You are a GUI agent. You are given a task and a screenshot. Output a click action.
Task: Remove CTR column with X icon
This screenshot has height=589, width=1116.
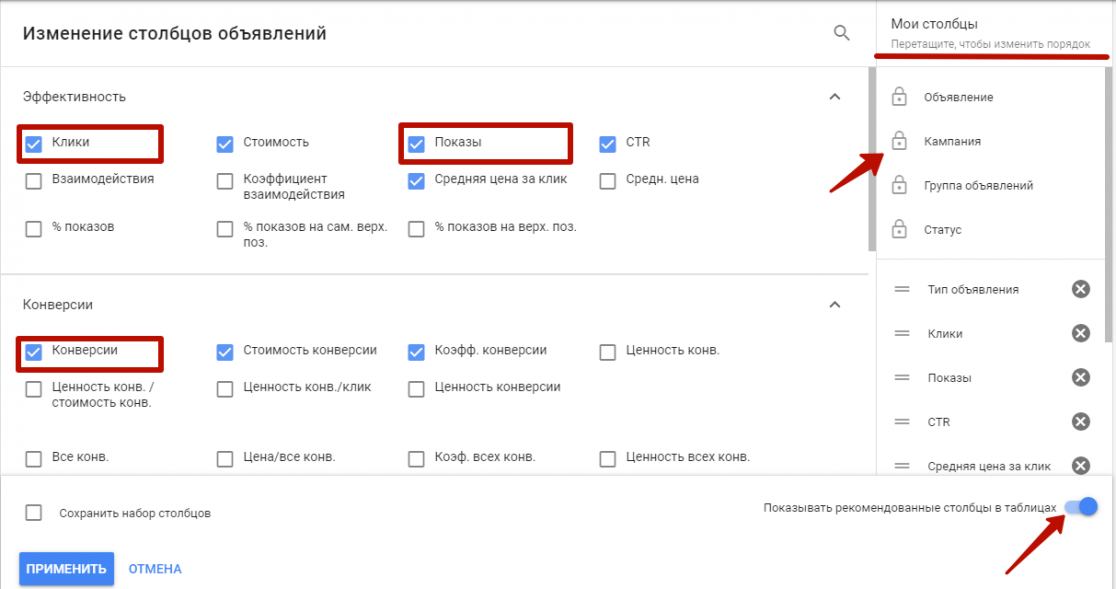point(1080,421)
